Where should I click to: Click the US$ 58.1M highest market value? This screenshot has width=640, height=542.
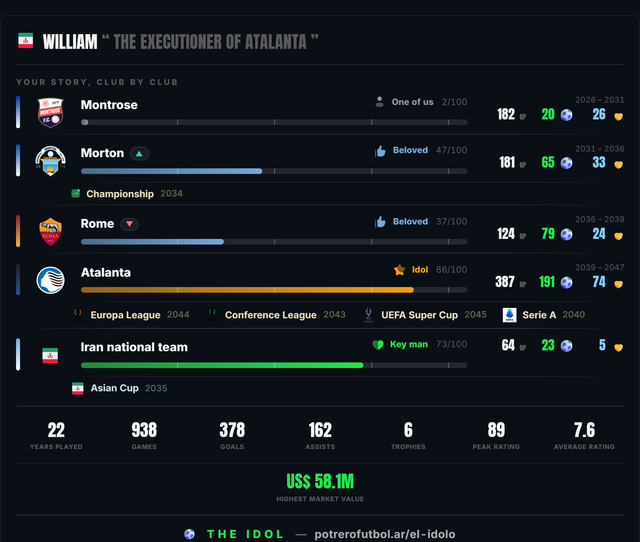click(320, 482)
